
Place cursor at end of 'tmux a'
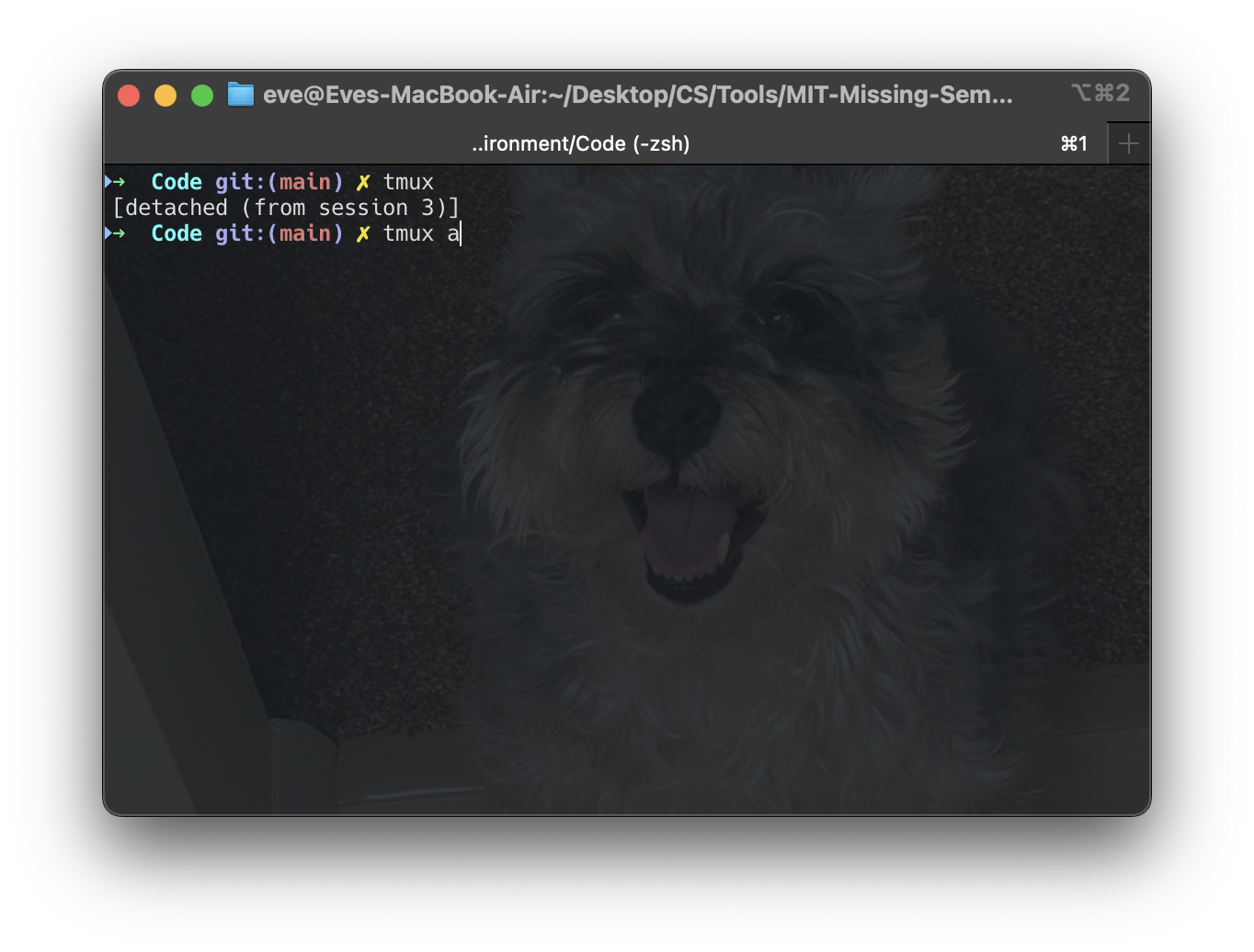(461, 233)
